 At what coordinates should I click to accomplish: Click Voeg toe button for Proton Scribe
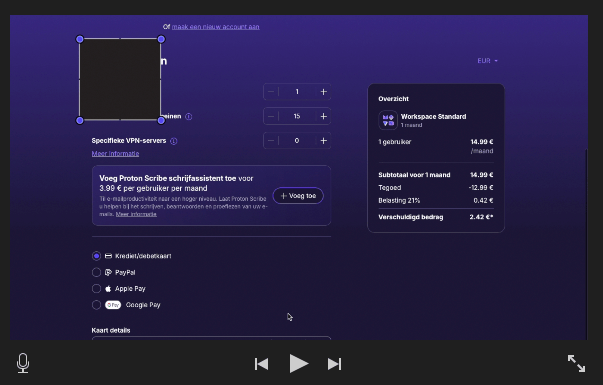pos(298,196)
